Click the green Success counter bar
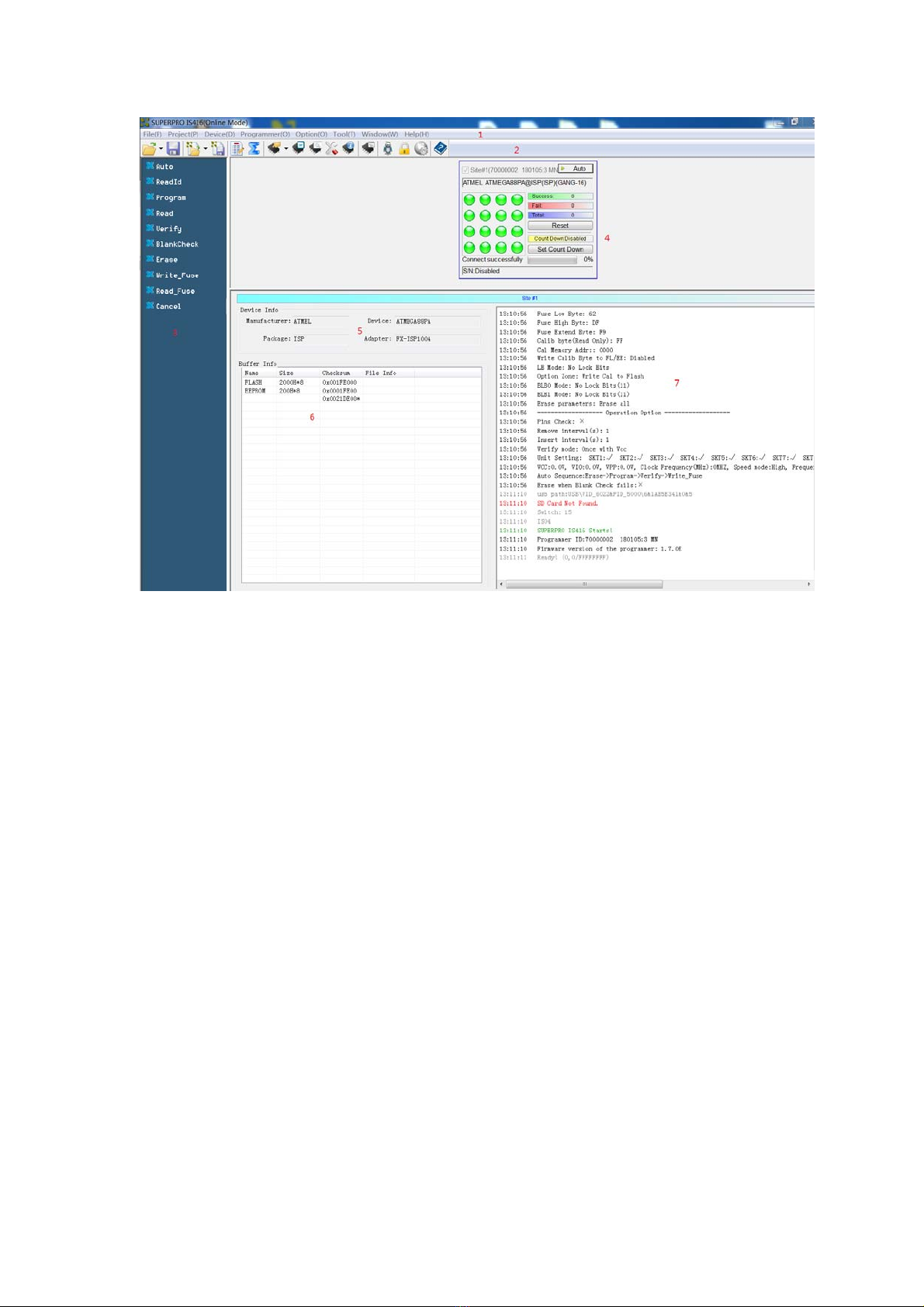This screenshot has width=924, height=1307. pos(560,196)
